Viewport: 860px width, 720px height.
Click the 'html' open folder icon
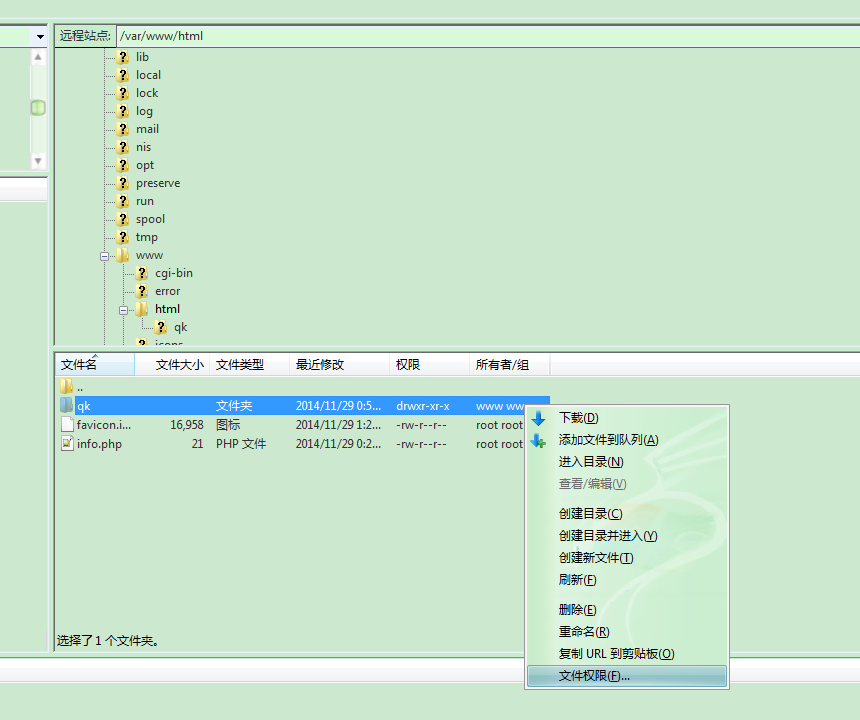coord(142,309)
